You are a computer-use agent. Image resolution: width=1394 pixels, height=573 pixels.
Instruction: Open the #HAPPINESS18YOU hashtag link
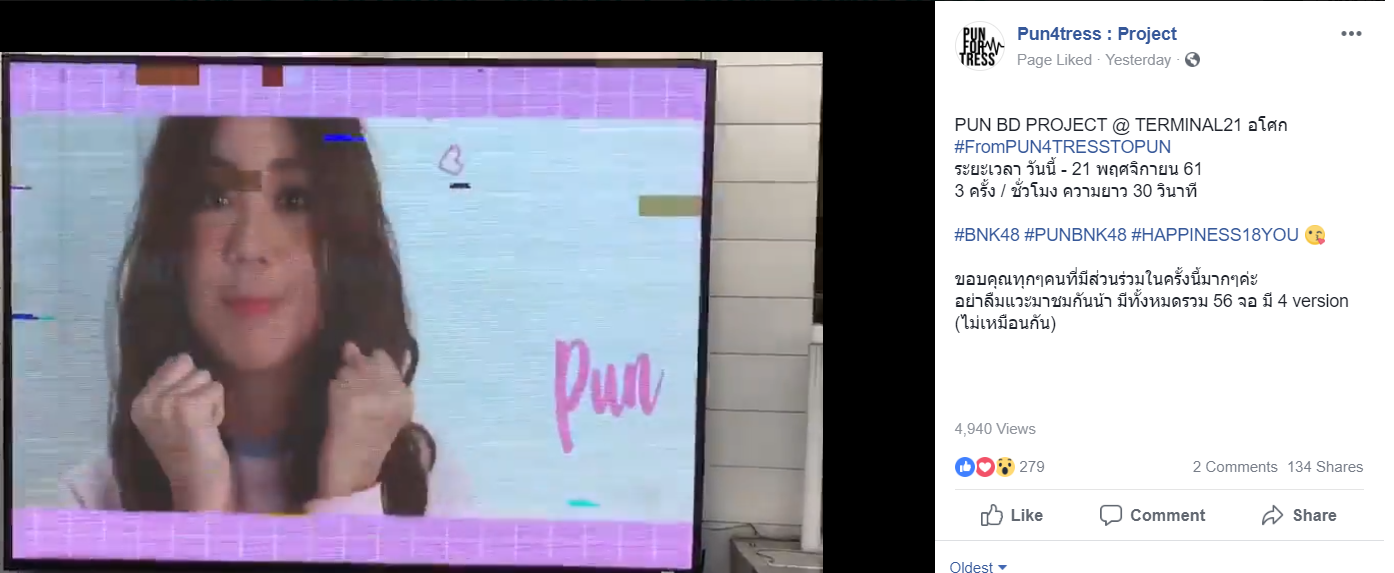point(1215,235)
